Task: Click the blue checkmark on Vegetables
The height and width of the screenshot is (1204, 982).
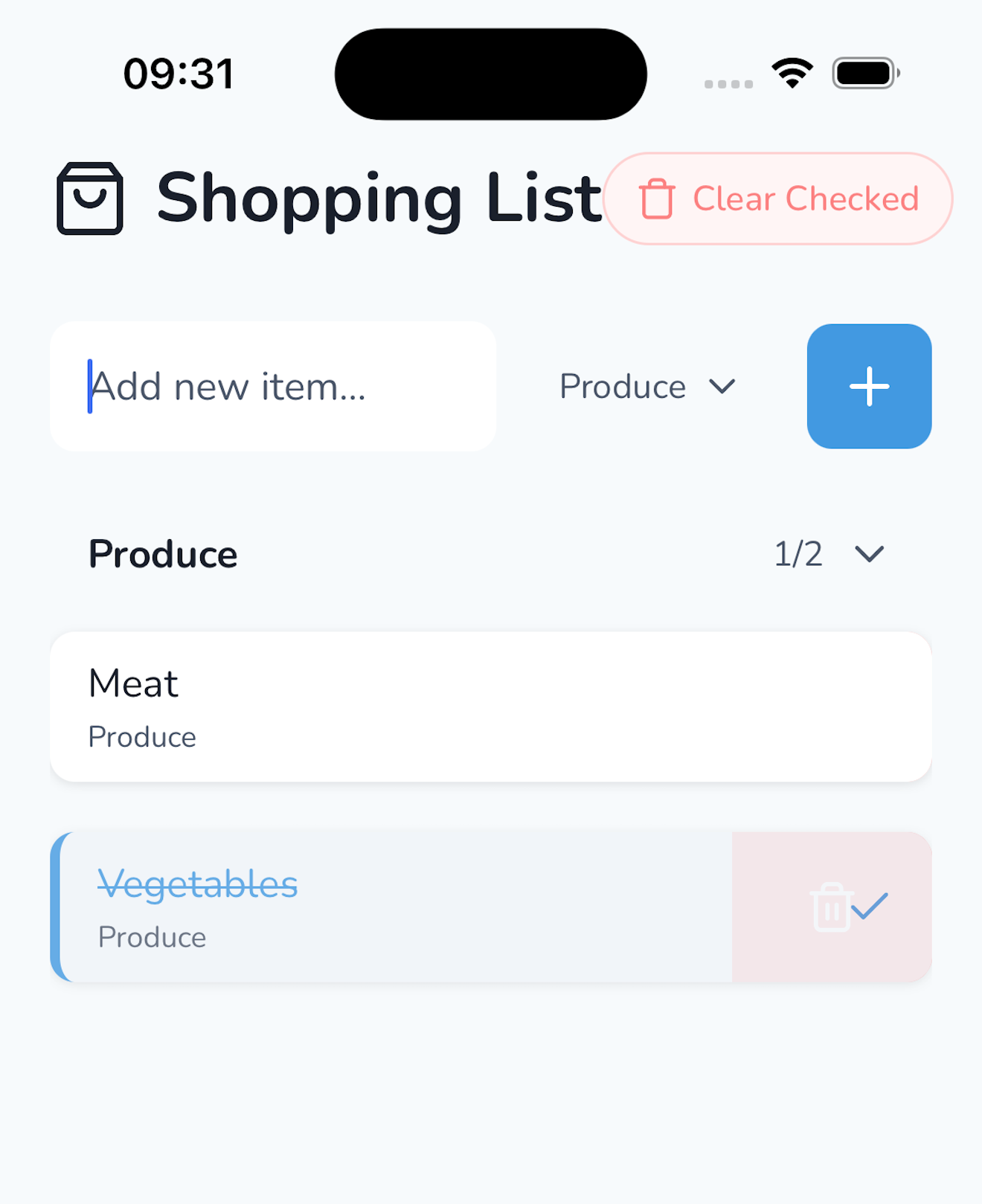Action: pyautogui.click(x=870, y=906)
